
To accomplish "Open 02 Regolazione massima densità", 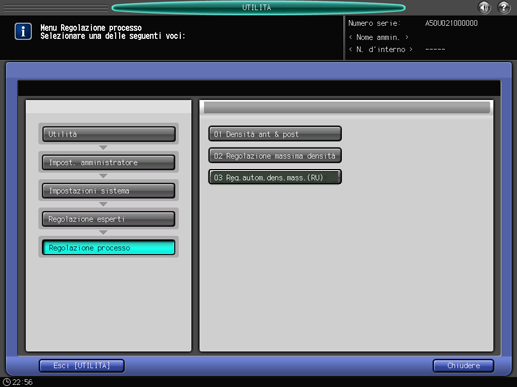I will (275, 156).
